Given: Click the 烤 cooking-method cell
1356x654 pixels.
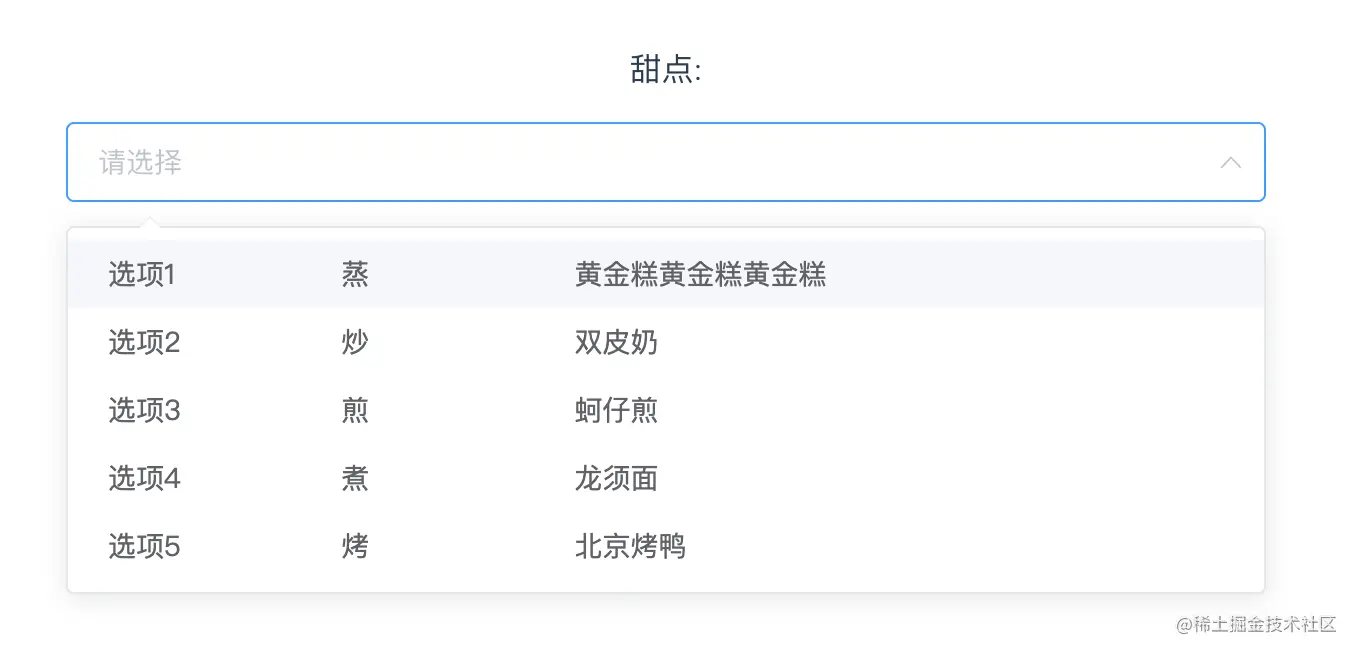Looking at the screenshot, I should (x=355, y=547).
